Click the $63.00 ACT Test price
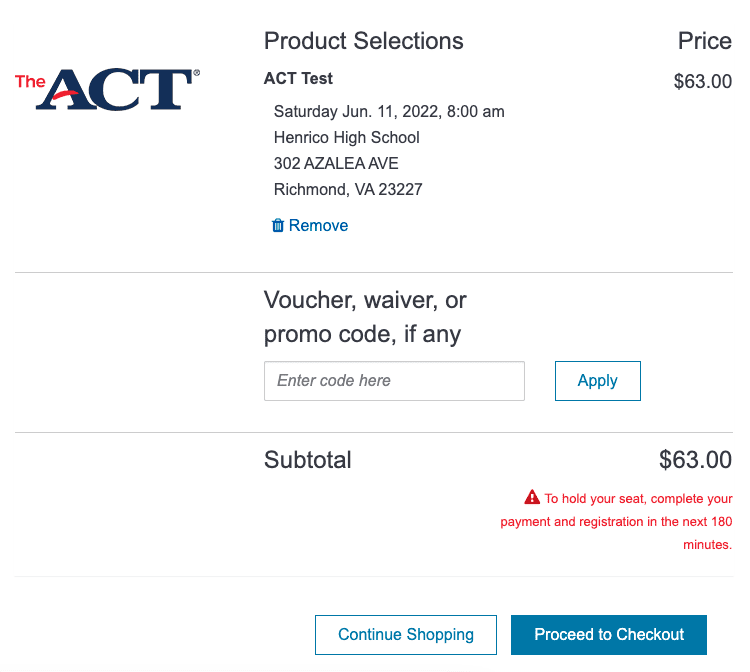The image size is (750, 672). click(703, 81)
